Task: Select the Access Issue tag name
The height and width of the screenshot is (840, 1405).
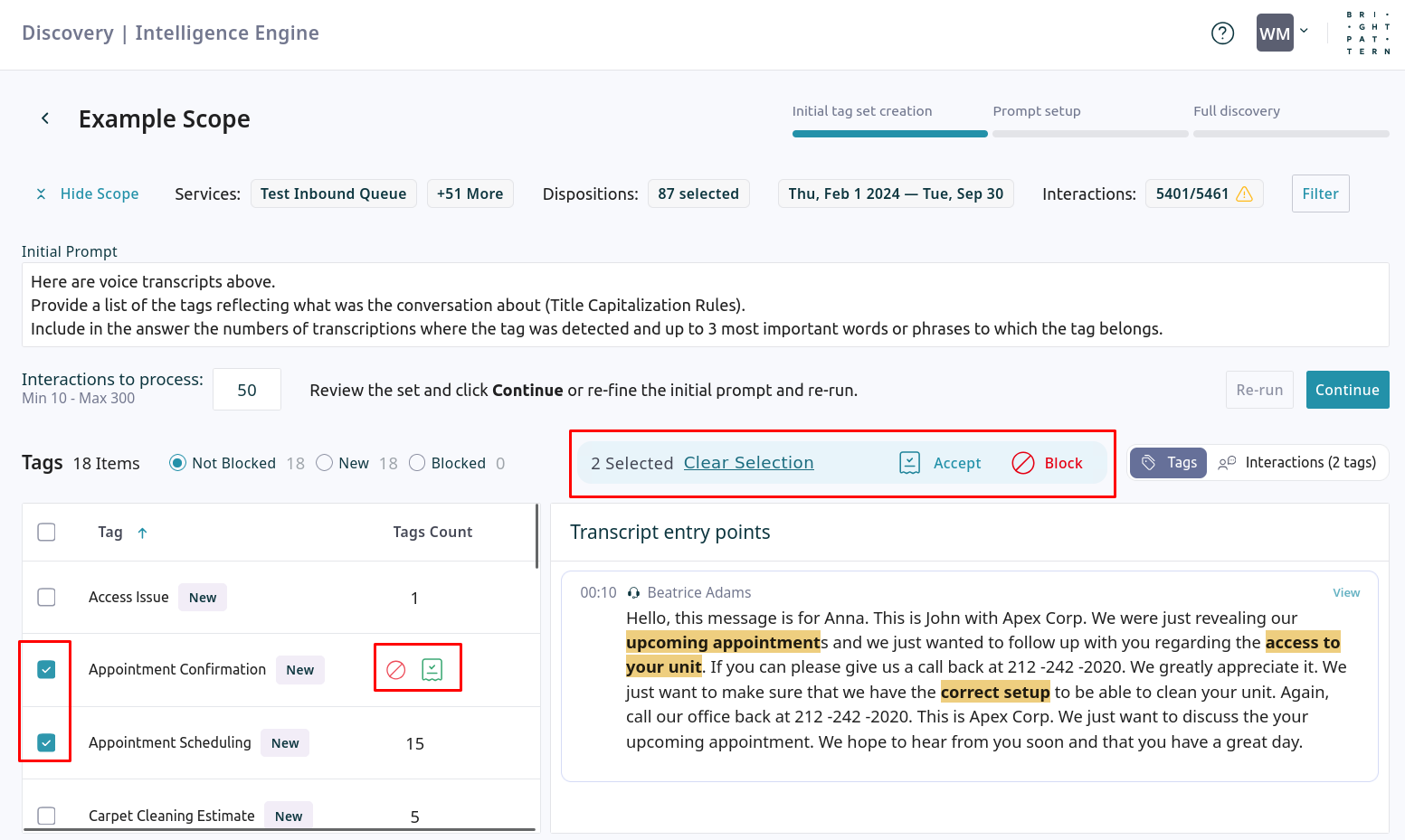Action: (128, 597)
